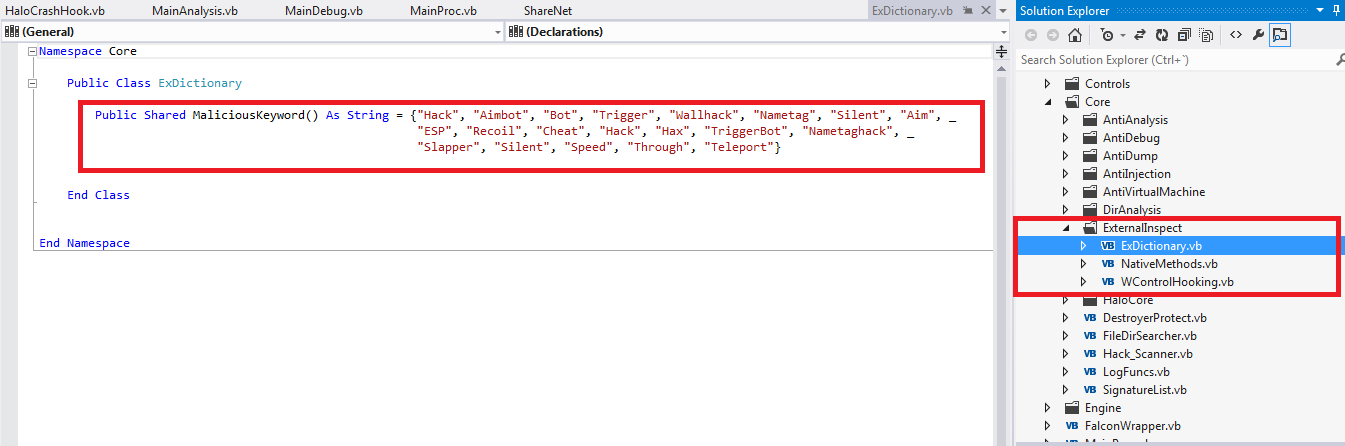This screenshot has width=1345, height=446.
Task: Collapse the ExternalInspect folder
Action: point(1066,228)
